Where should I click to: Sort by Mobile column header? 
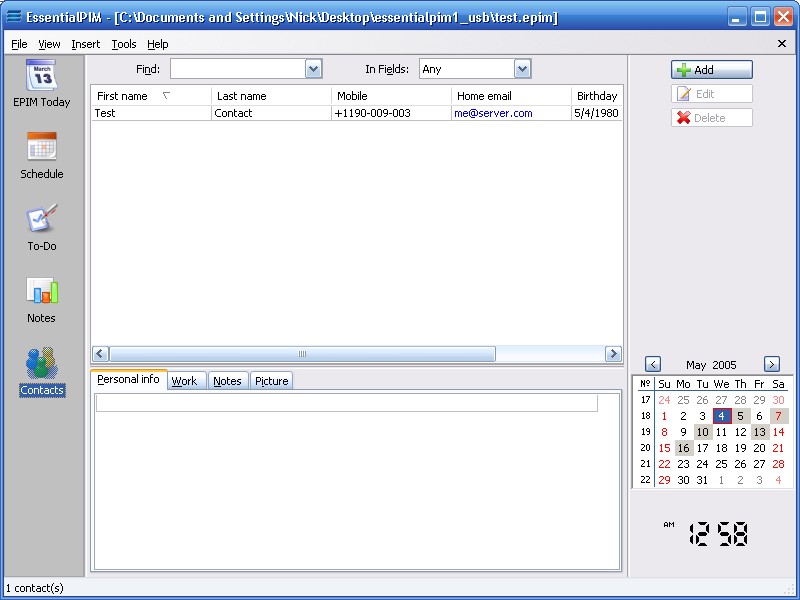click(391, 96)
